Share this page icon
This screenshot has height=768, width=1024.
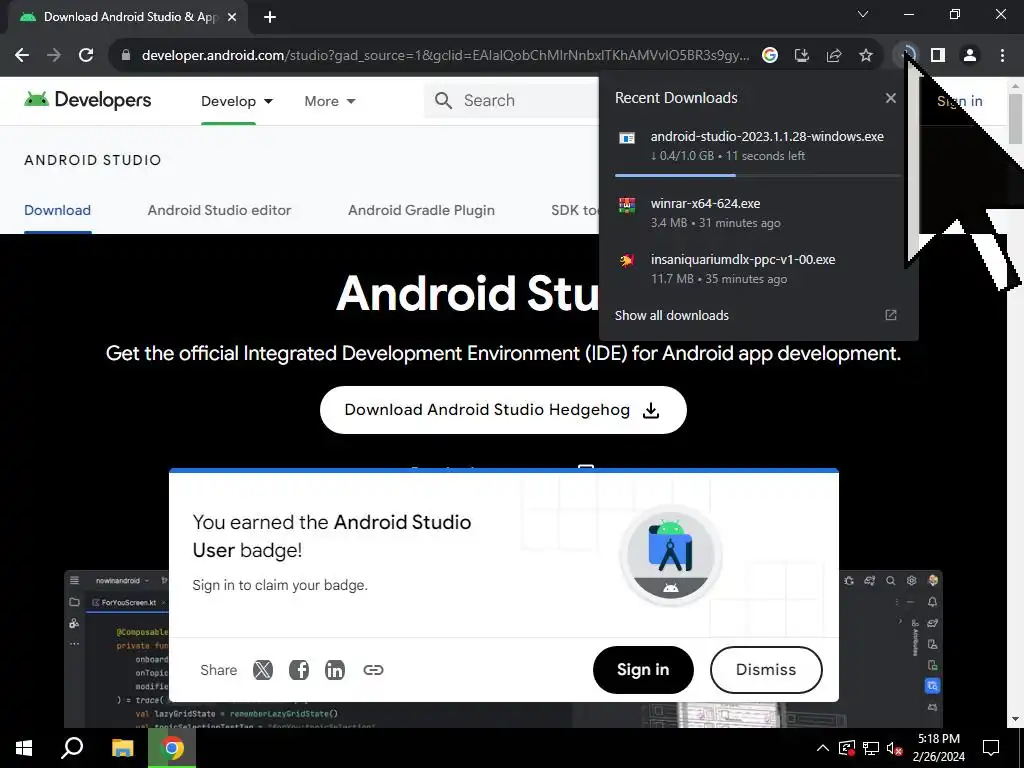(x=834, y=56)
